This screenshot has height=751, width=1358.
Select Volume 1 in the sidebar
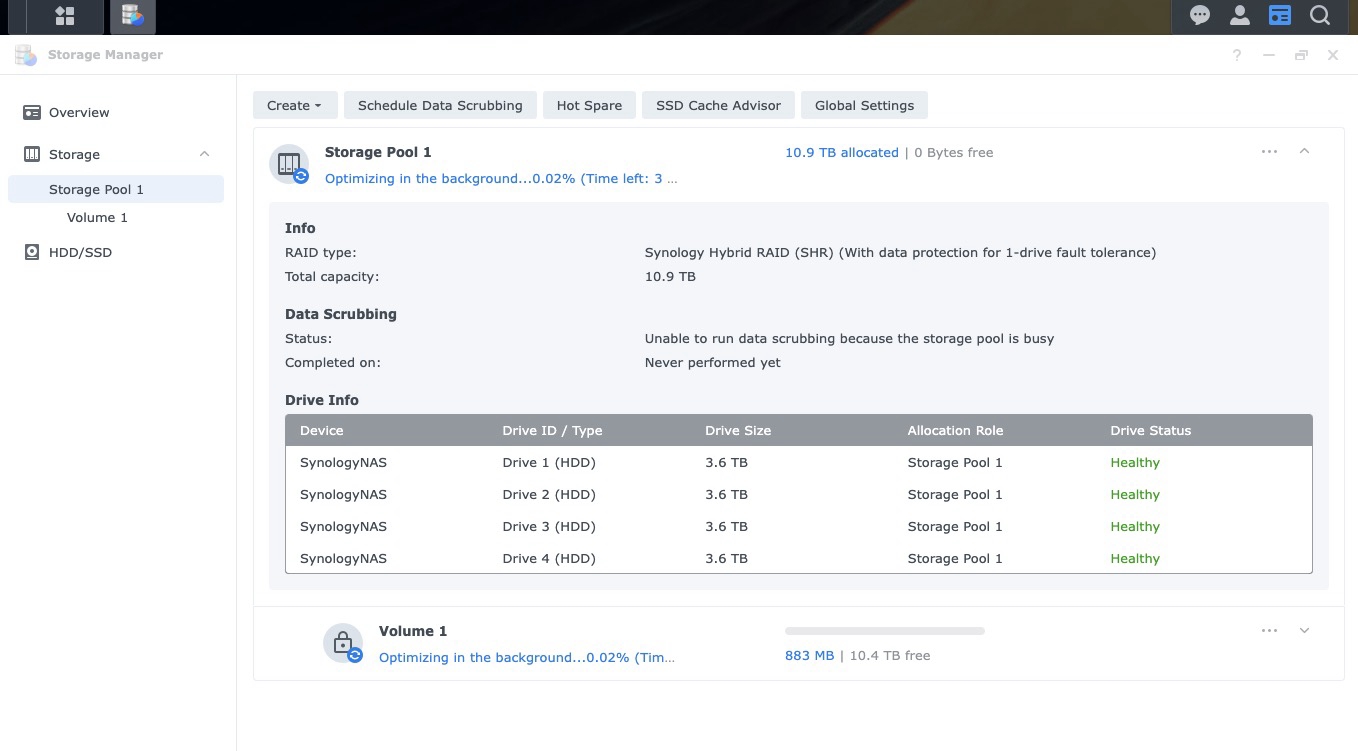(x=97, y=217)
